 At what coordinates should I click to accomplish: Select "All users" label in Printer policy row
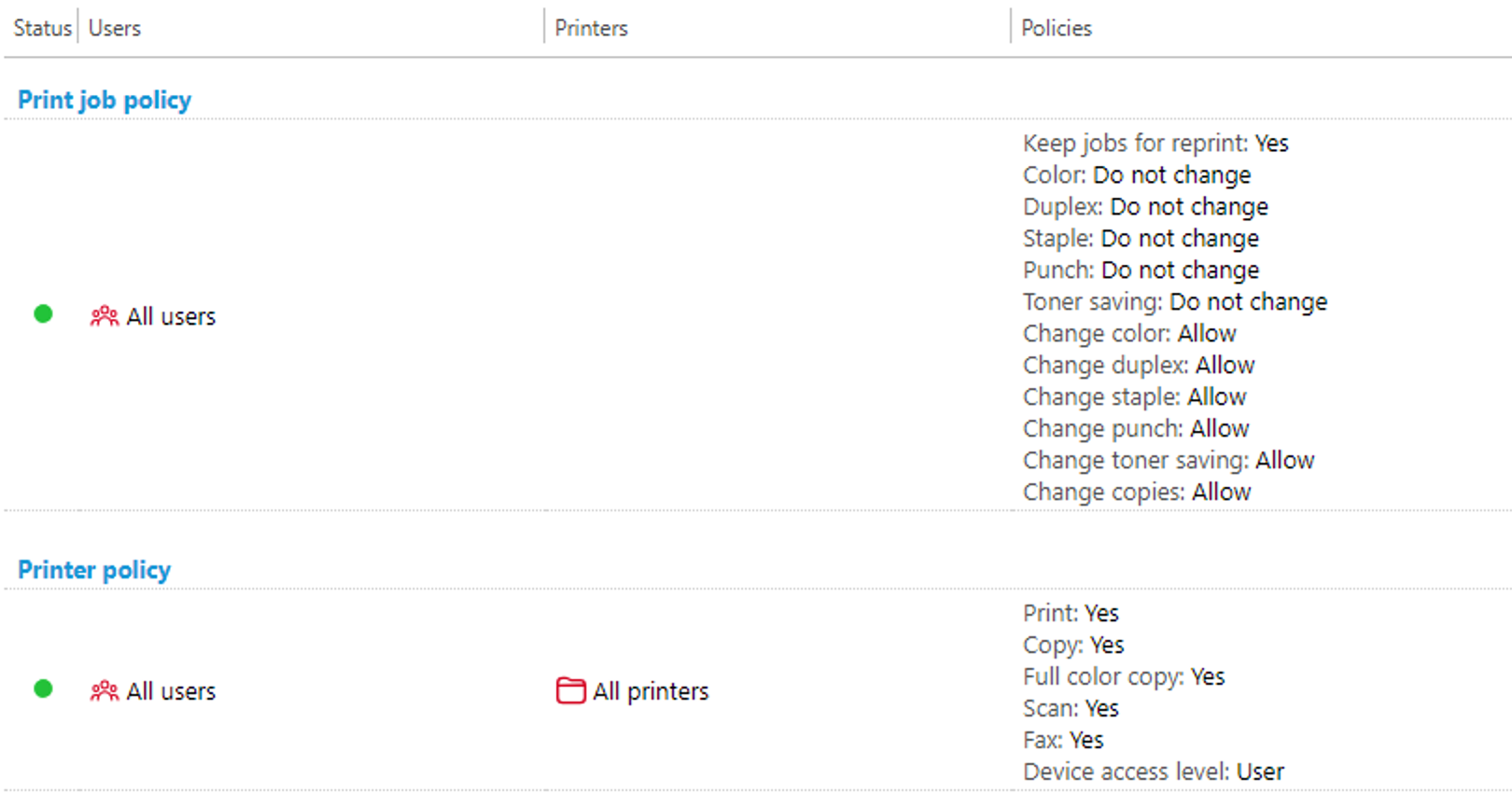[x=171, y=691]
